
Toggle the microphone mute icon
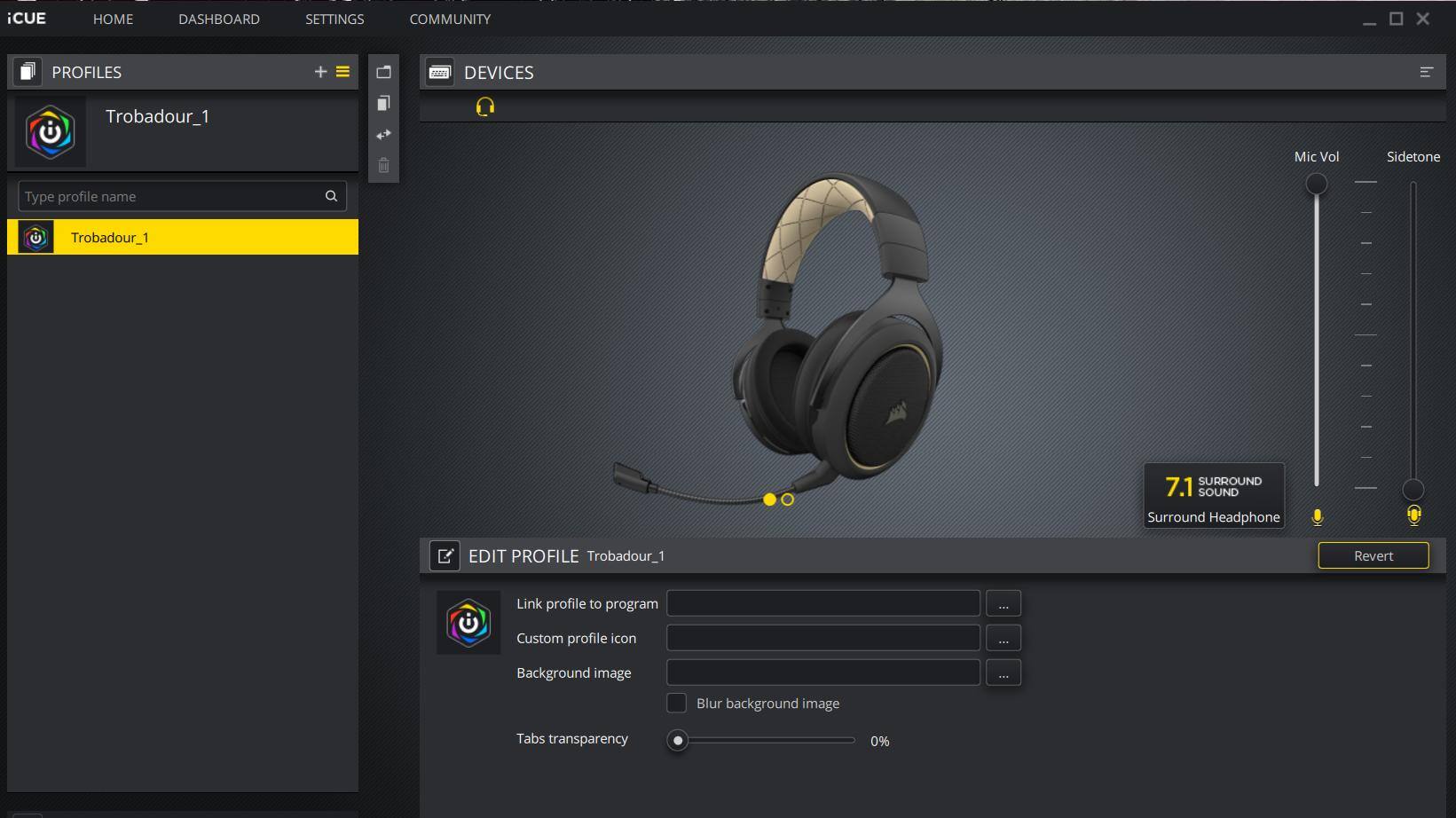pos(1317,516)
